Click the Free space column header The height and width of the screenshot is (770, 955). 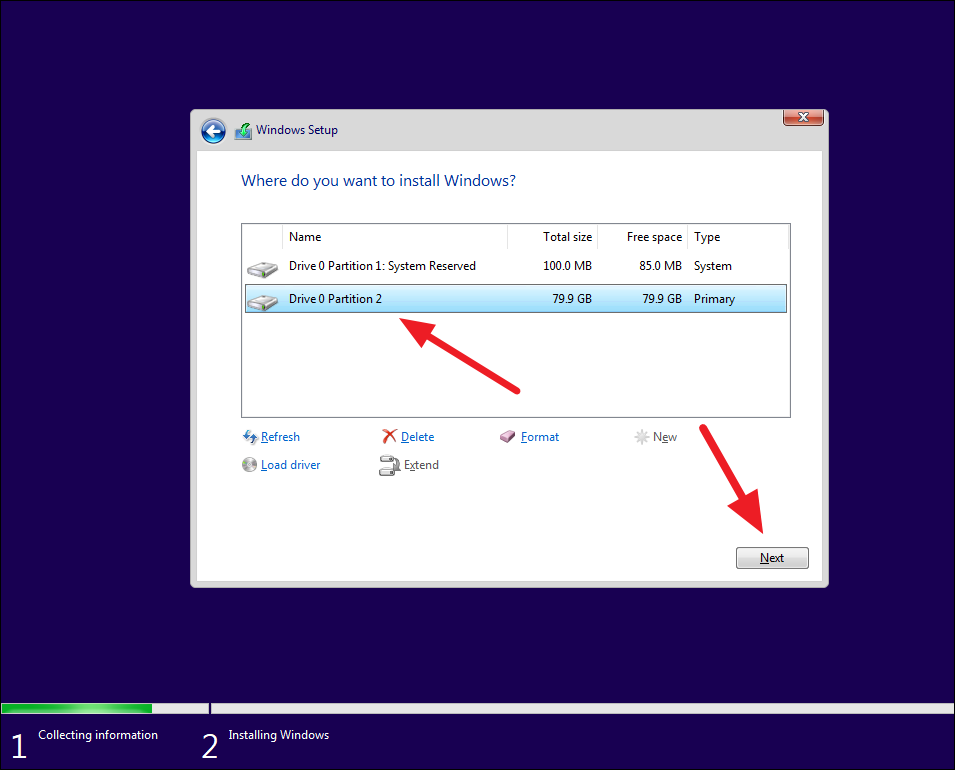pyautogui.click(x=643, y=237)
